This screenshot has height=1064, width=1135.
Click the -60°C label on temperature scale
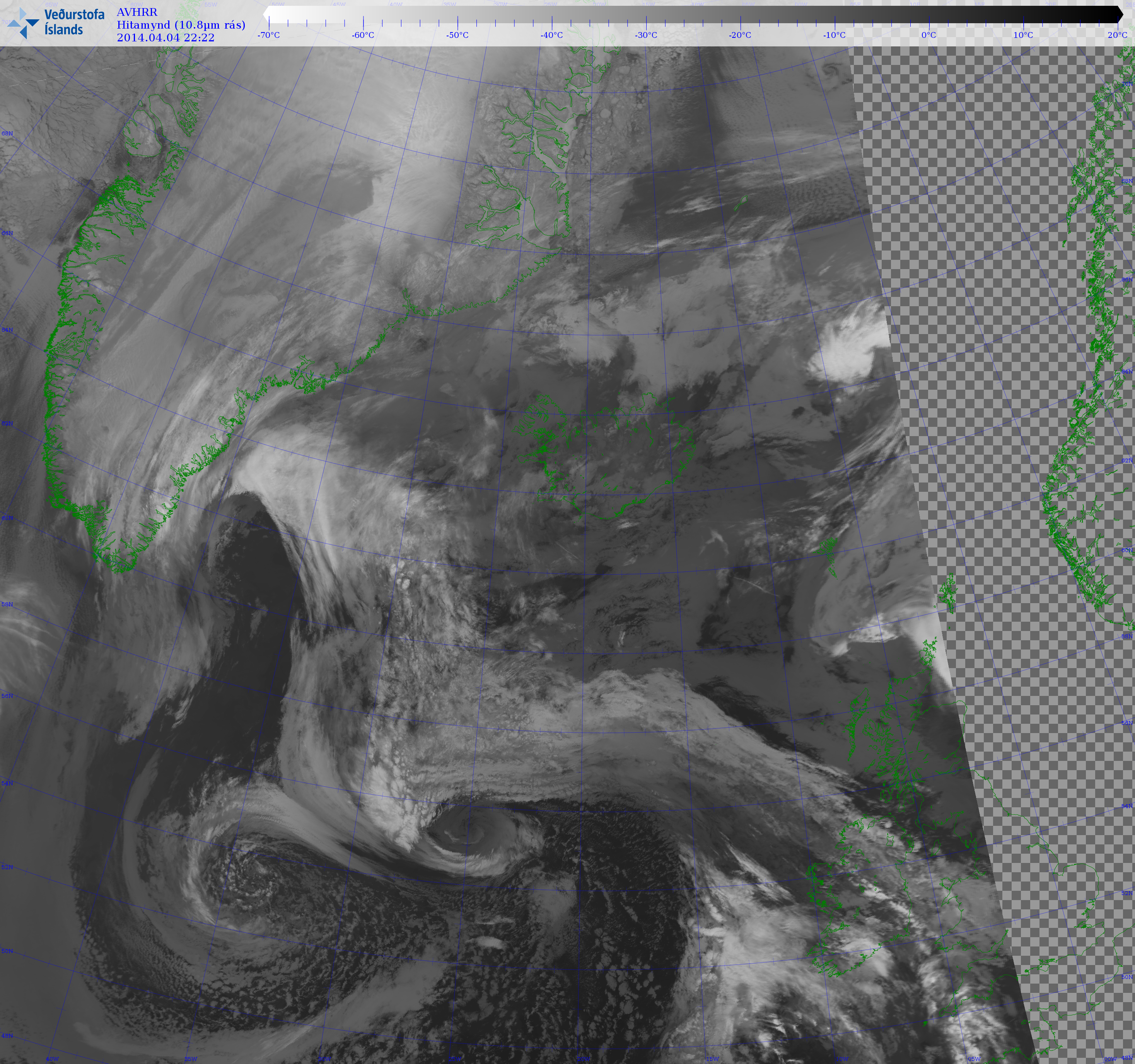coord(362,35)
